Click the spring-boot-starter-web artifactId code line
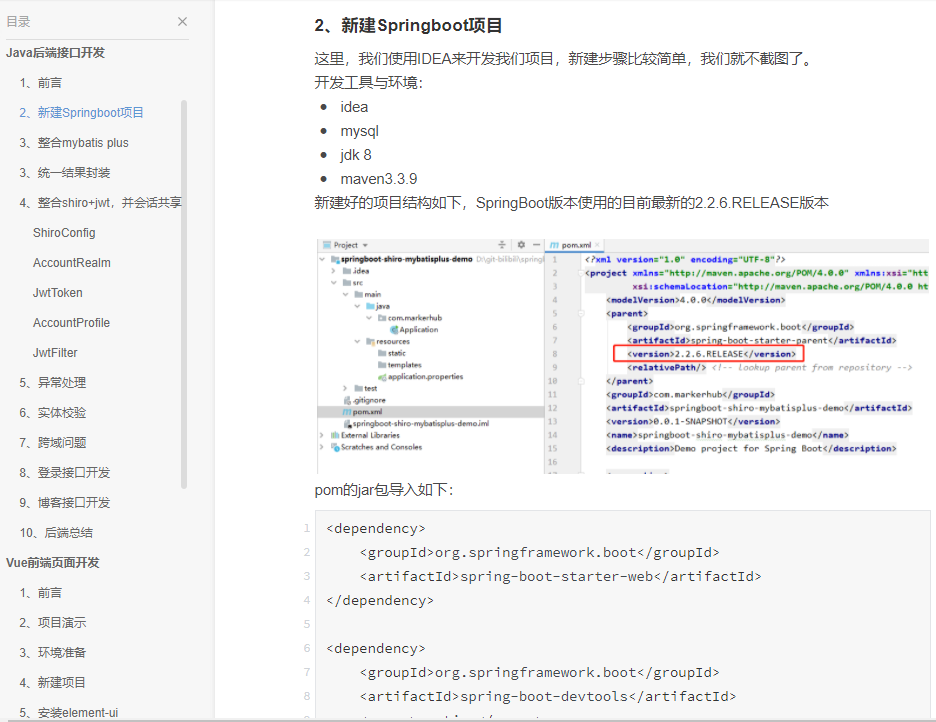The width and height of the screenshot is (936, 722). pyautogui.click(x=561, y=576)
